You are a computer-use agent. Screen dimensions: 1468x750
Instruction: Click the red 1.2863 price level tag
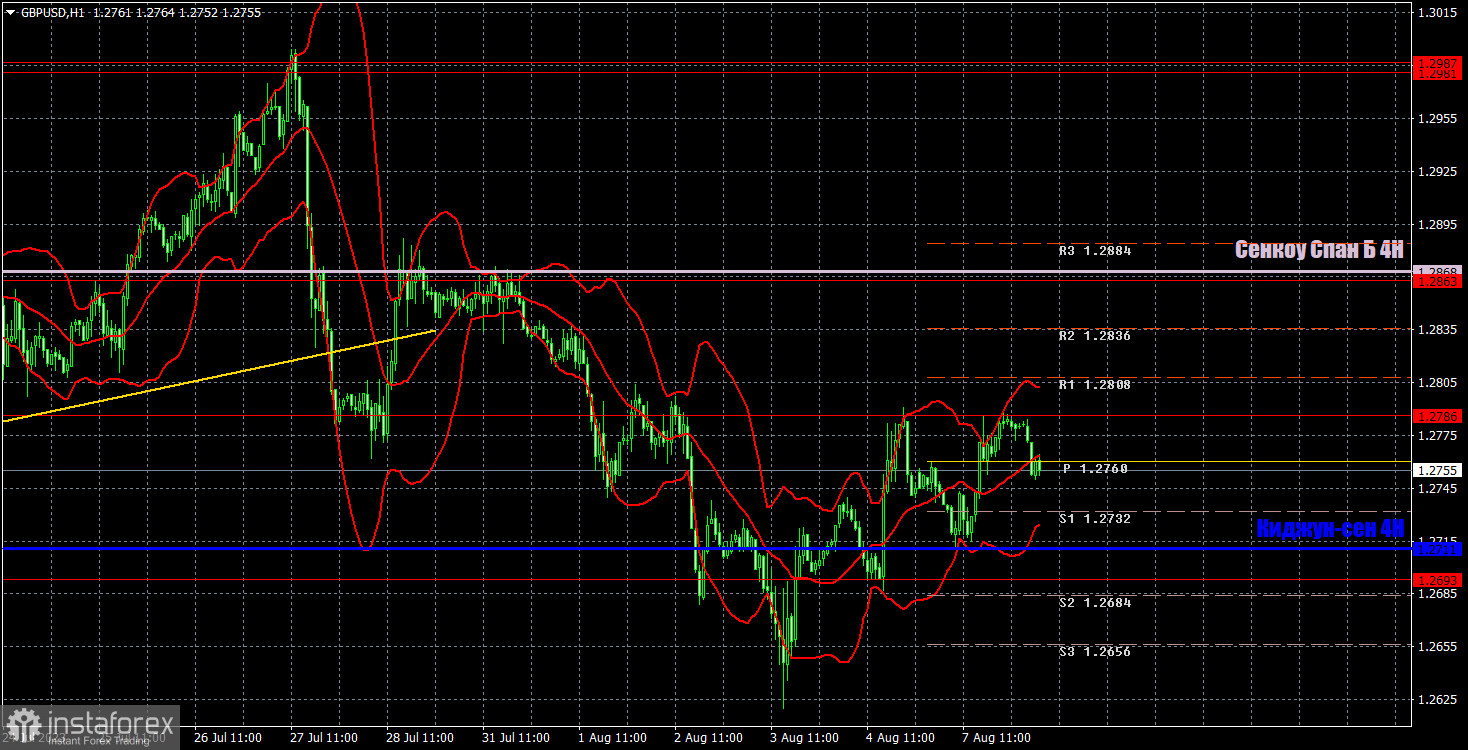pyautogui.click(x=1438, y=283)
